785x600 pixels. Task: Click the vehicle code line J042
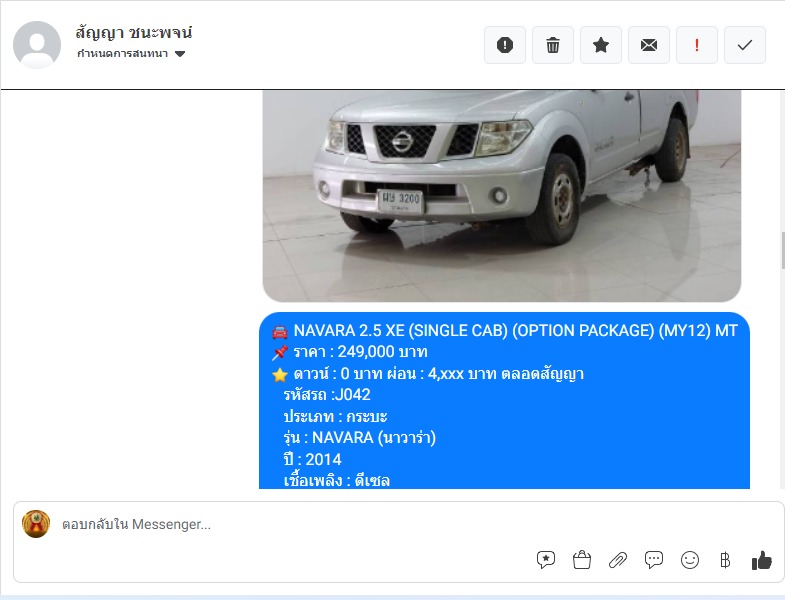pyautogui.click(x=327, y=395)
